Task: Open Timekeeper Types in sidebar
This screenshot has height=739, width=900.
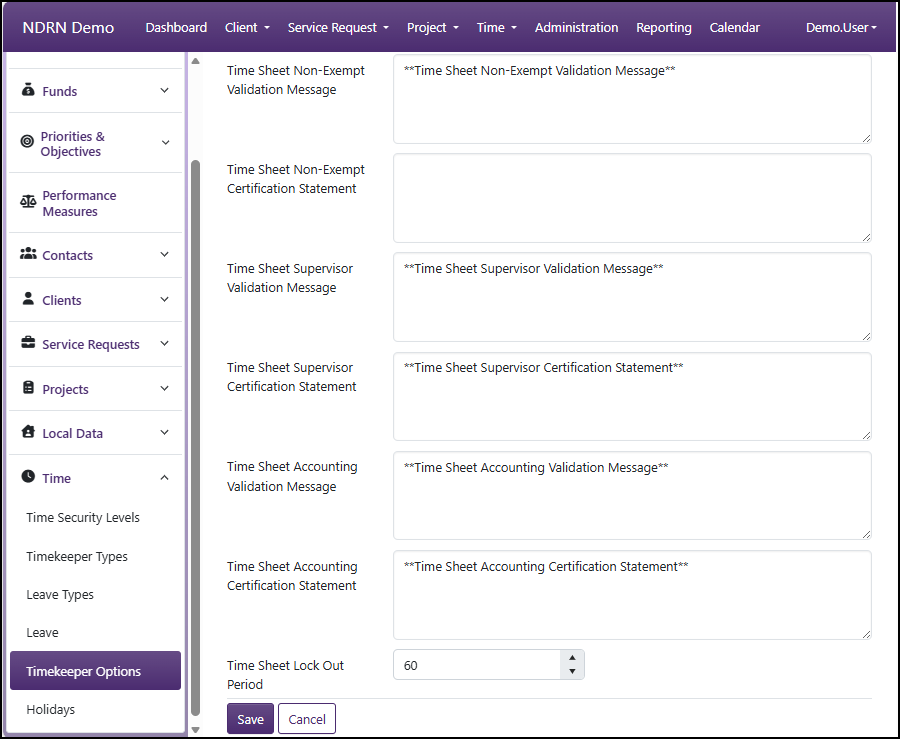Action: pos(77,557)
